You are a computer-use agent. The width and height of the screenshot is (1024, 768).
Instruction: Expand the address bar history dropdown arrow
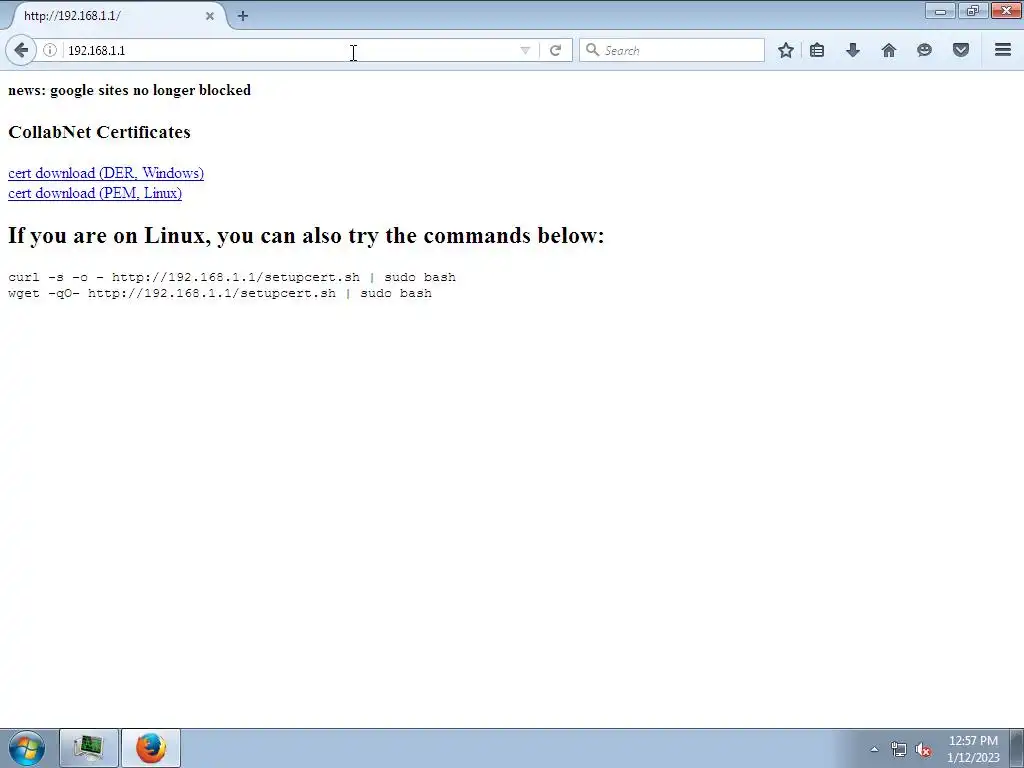(x=525, y=50)
